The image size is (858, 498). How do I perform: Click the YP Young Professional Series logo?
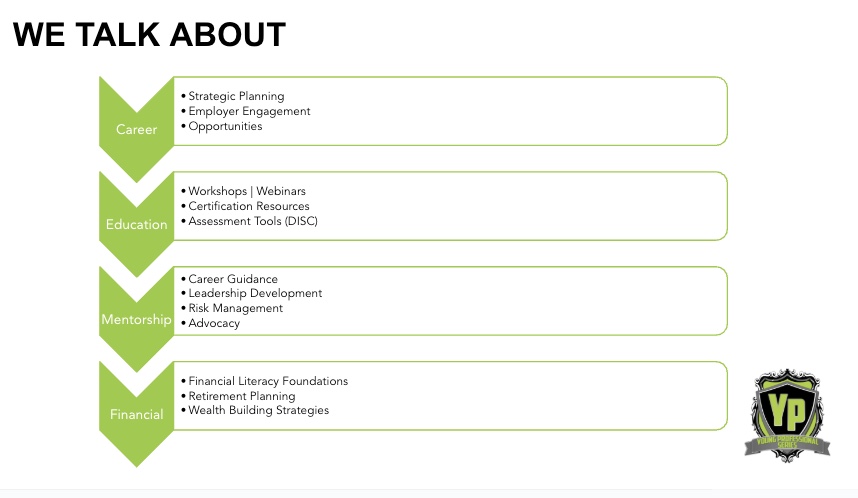point(787,415)
